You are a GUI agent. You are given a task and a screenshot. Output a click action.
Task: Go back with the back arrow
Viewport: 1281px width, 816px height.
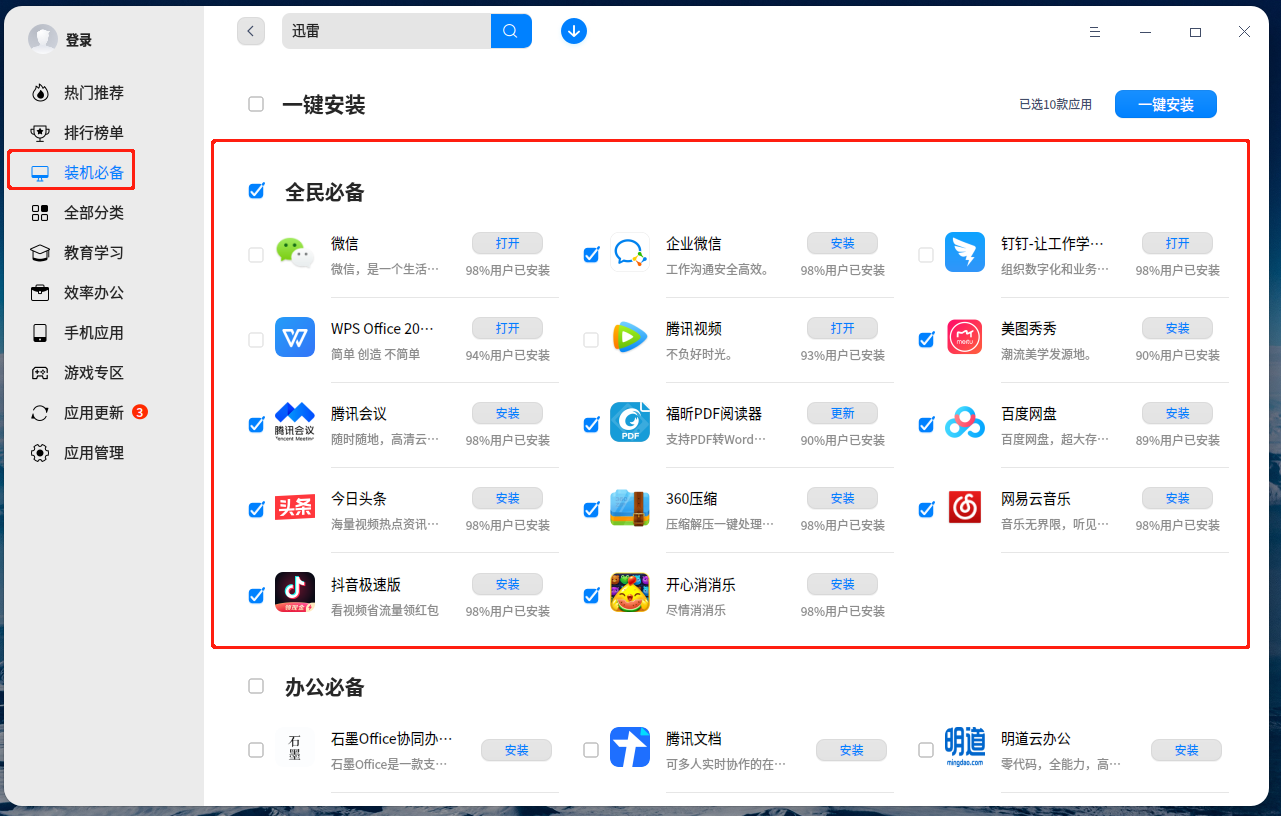pyautogui.click(x=251, y=31)
